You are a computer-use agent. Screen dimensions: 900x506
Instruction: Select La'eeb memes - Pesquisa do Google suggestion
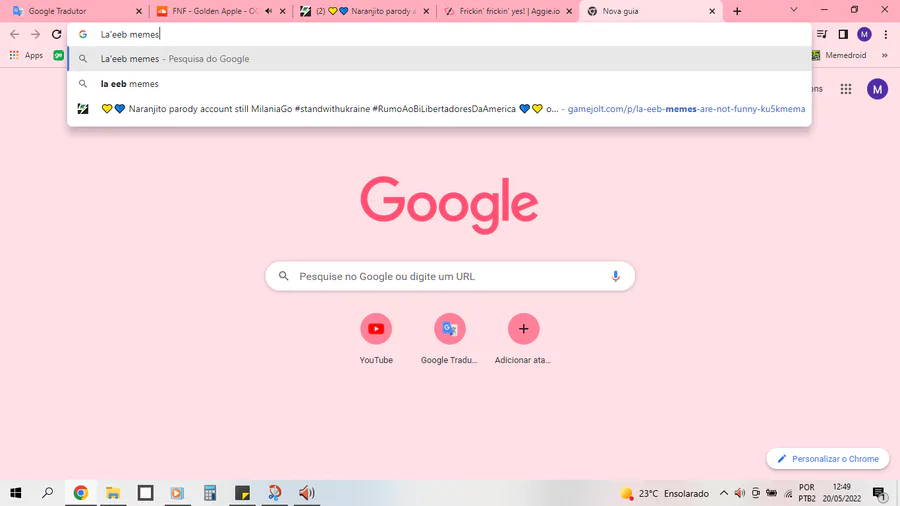[x=439, y=59]
